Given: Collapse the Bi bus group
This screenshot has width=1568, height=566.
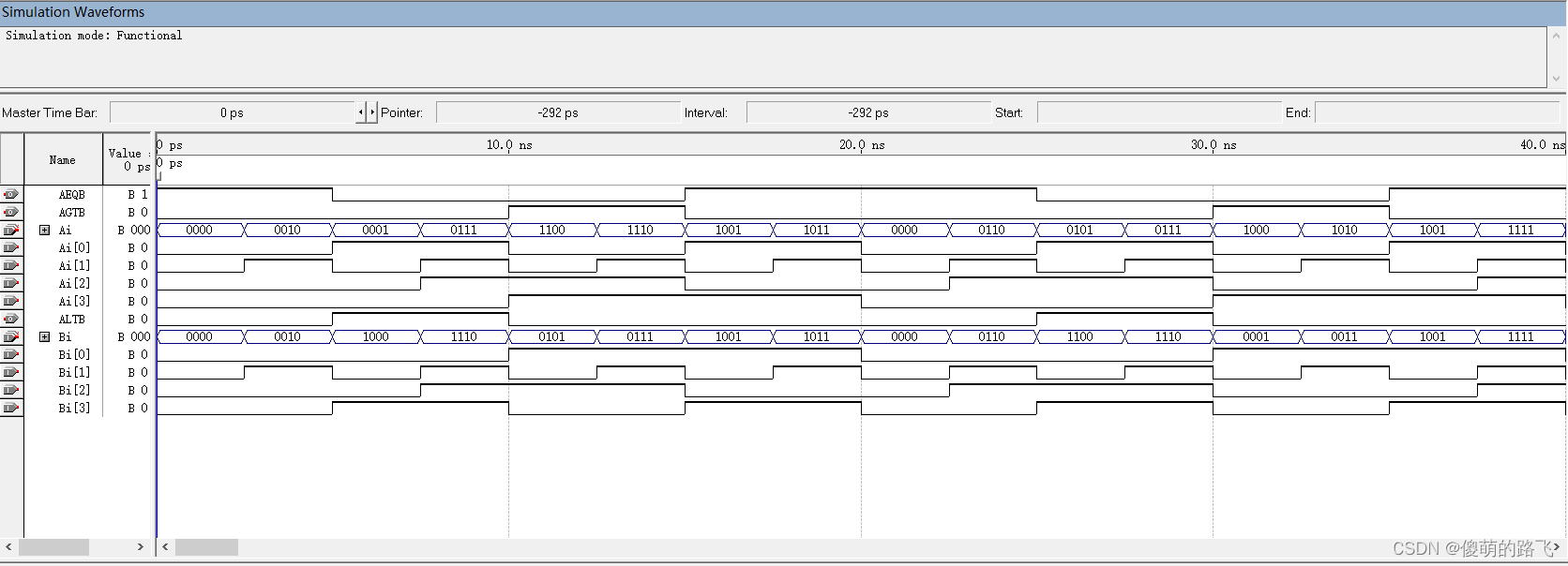Looking at the screenshot, I should pyautogui.click(x=44, y=336).
